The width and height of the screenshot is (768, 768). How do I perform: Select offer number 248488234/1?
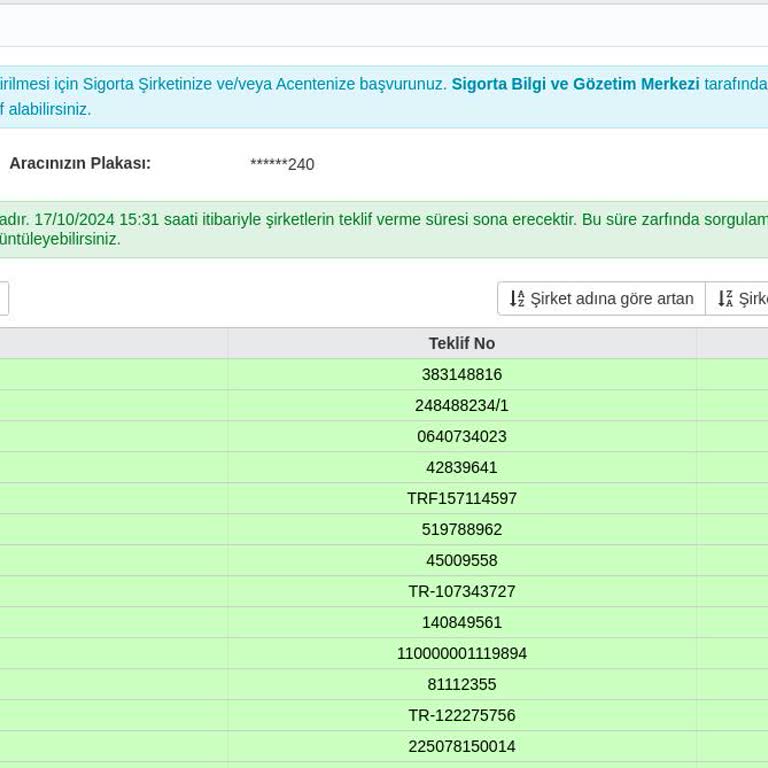462,405
